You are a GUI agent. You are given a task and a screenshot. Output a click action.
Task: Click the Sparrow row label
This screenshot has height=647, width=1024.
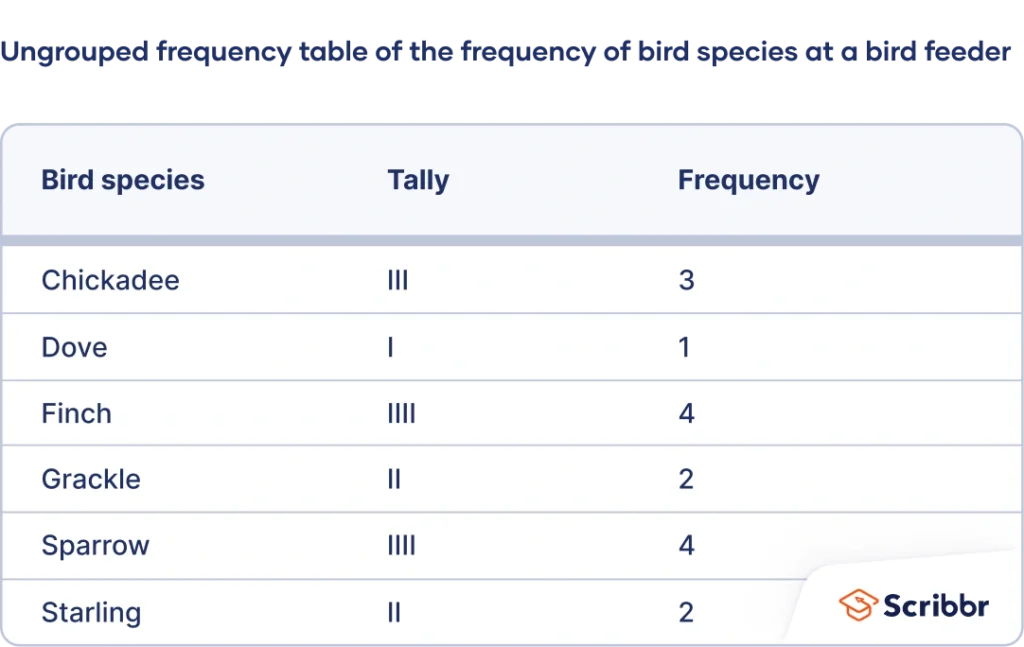pyautogui.click(x=95, y=546)
